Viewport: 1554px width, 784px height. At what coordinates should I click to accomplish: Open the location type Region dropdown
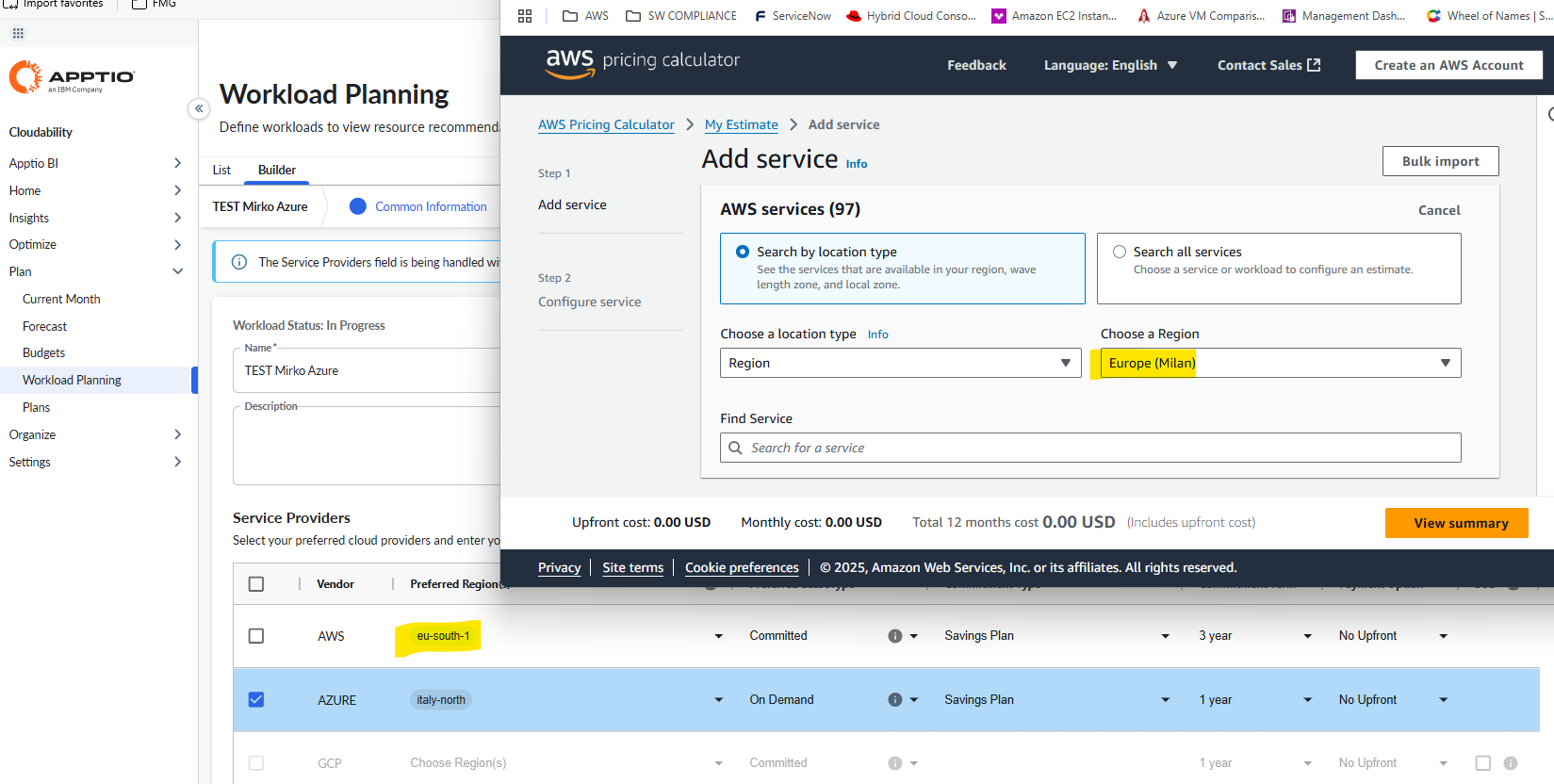900,363
